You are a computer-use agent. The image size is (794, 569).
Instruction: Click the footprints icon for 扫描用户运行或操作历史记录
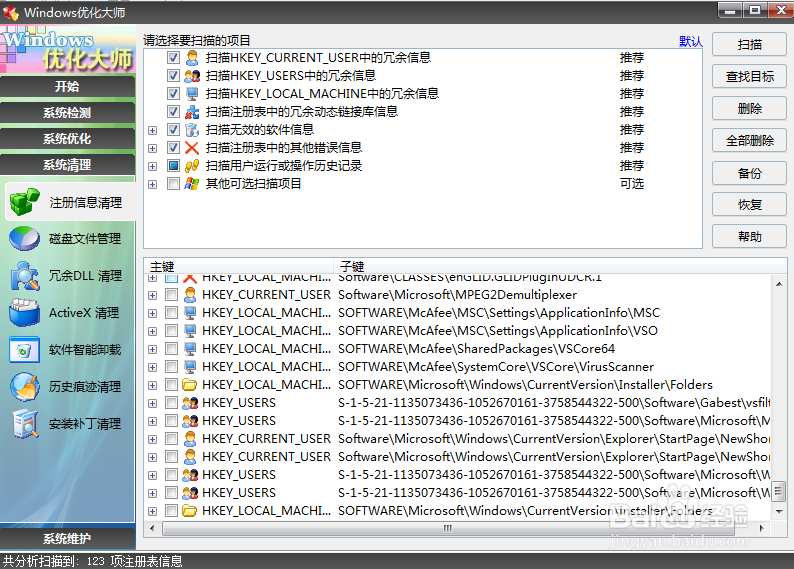click(x=192, y=166)
